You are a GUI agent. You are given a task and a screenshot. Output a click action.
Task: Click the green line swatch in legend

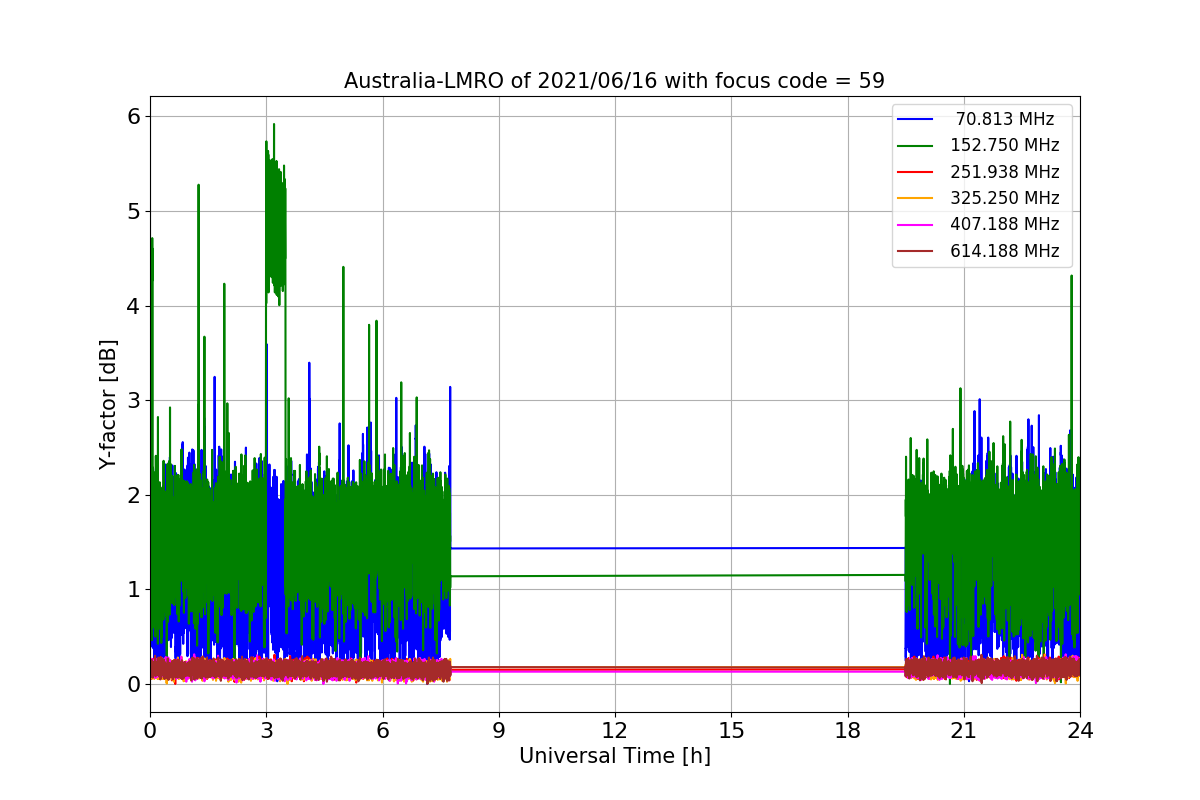pyautogui.click(x=915, y=146)
